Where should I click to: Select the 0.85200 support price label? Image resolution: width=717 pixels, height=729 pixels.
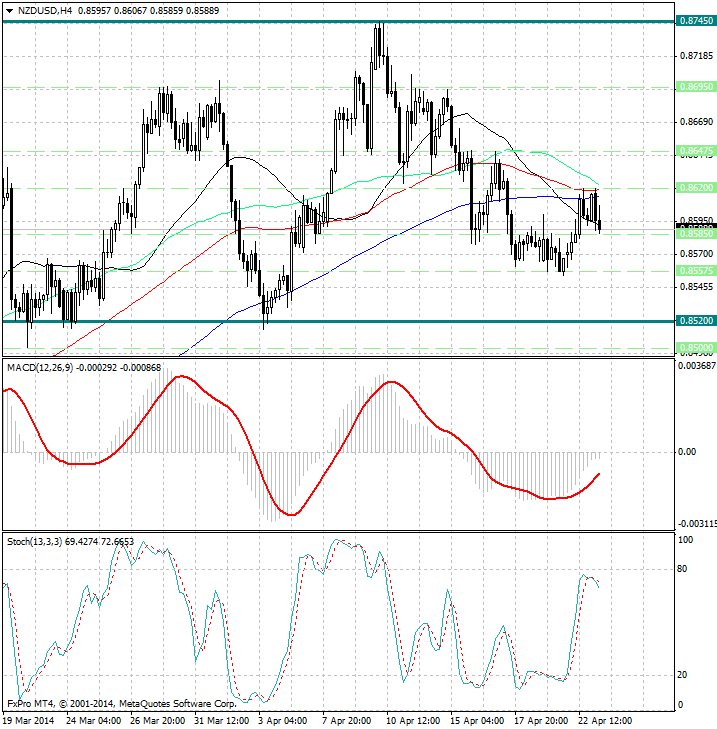pyautogui.click(x=694, y=321)
